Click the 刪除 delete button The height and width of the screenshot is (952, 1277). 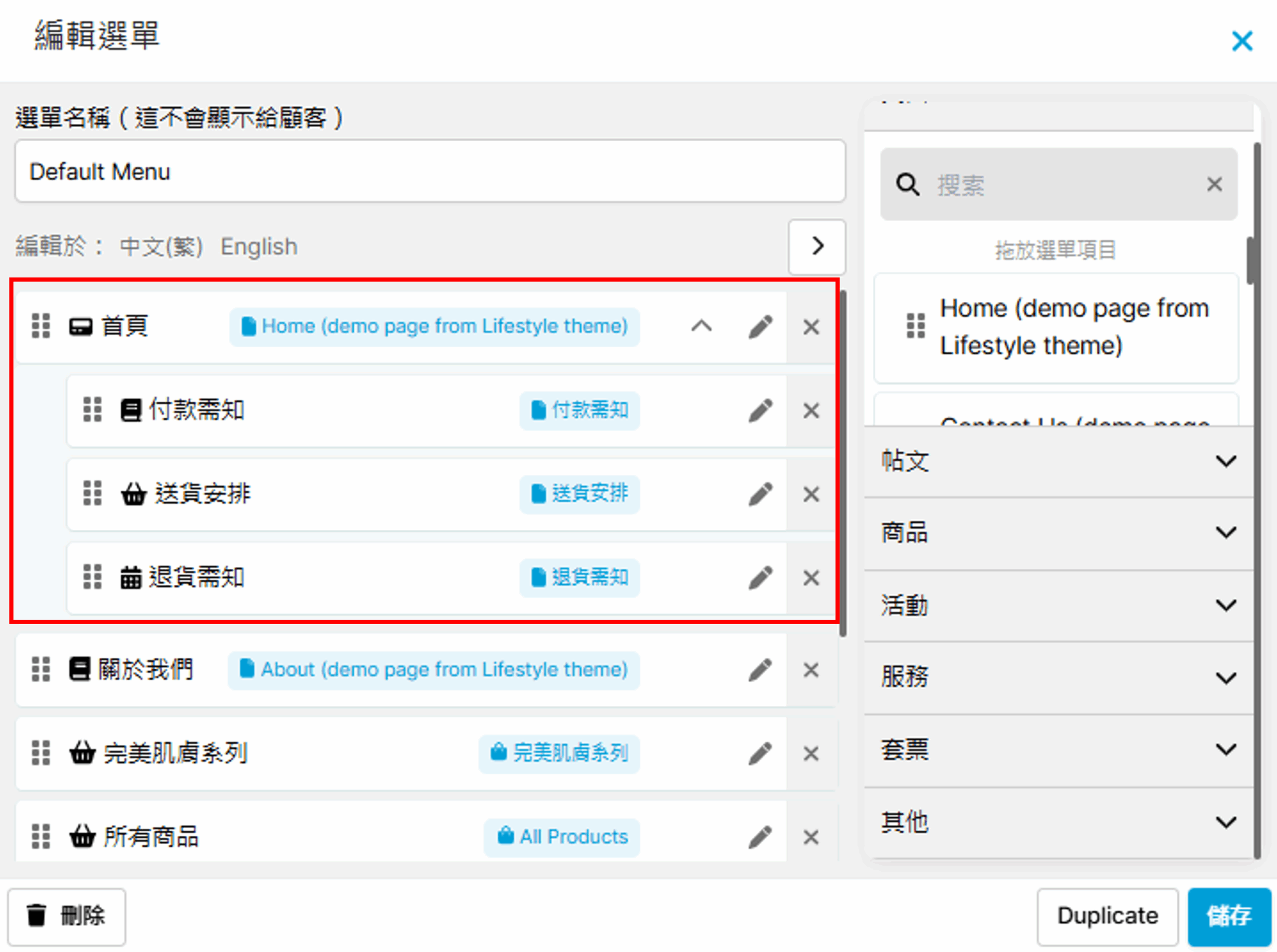point(67,915)
